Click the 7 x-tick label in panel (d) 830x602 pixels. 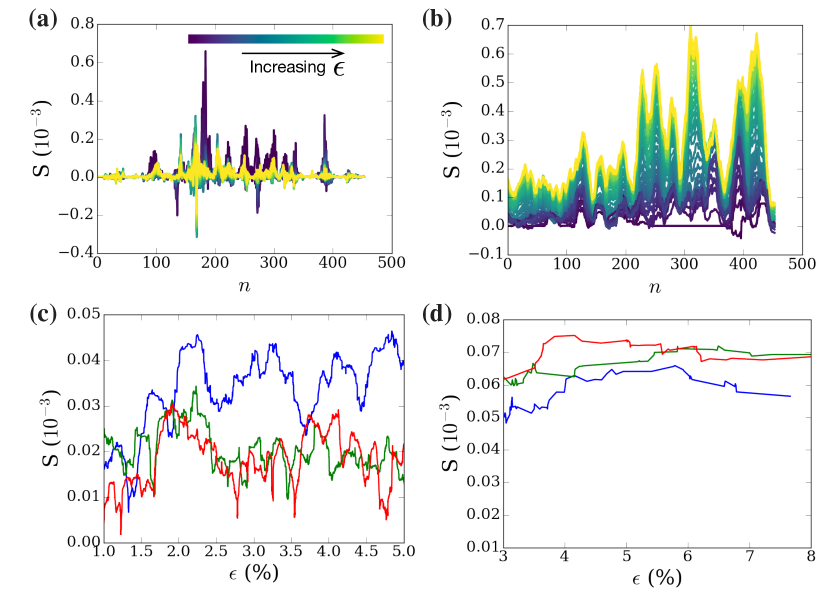[750, 556]
